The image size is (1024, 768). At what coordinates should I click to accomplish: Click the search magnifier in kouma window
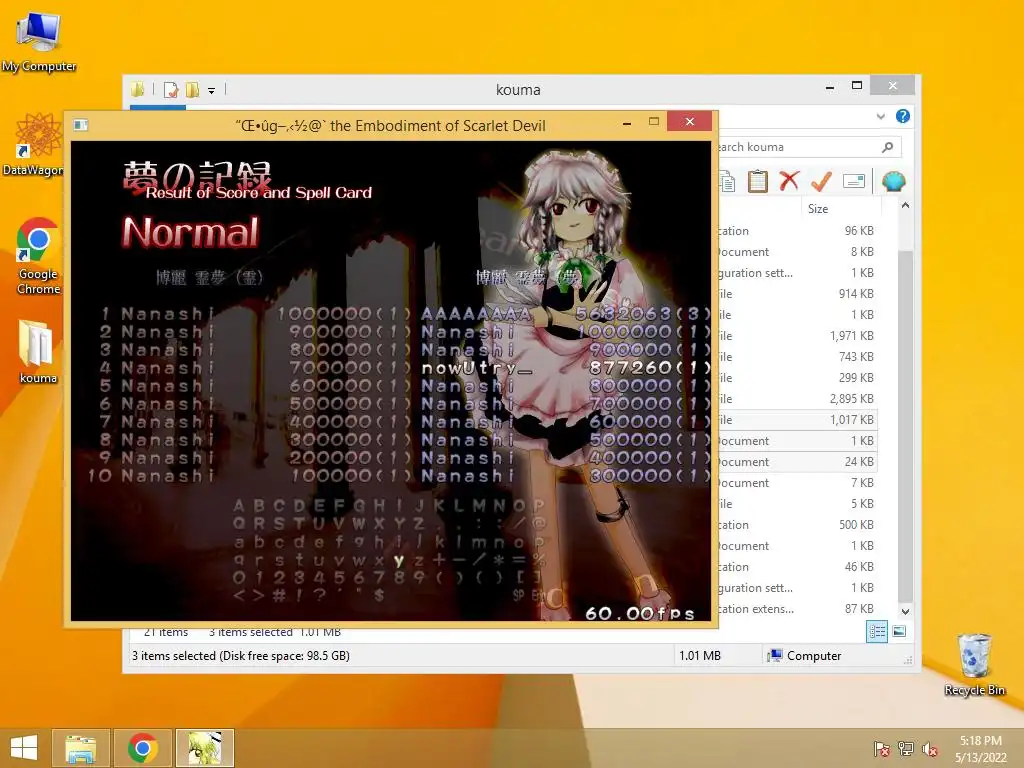(x=888, y=147)
